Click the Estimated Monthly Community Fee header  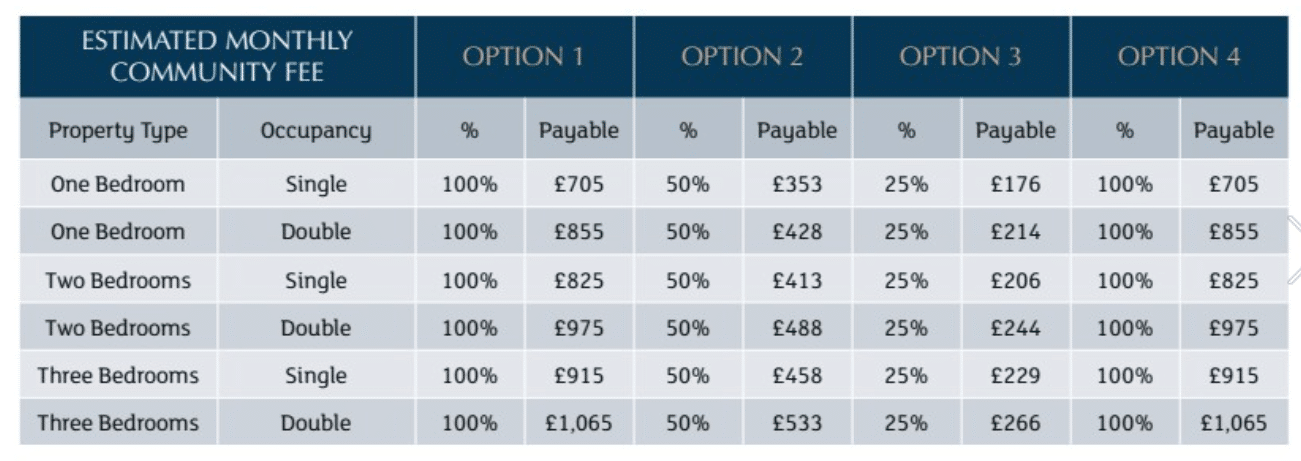click(x=217, y=57)
